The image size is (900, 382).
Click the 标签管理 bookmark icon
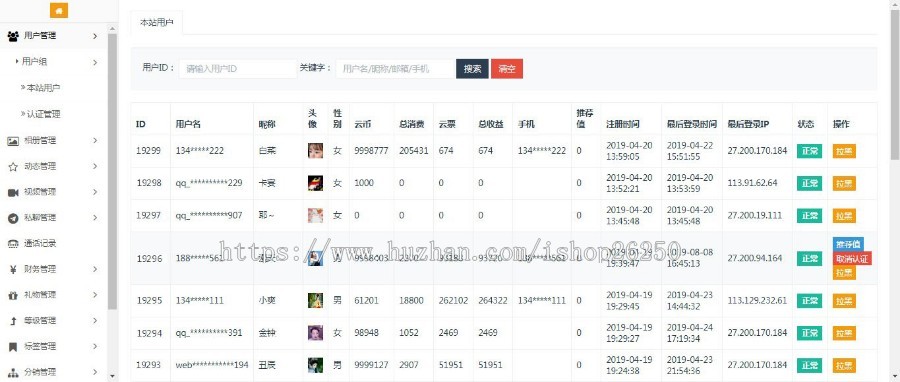(x=13, y=346)
